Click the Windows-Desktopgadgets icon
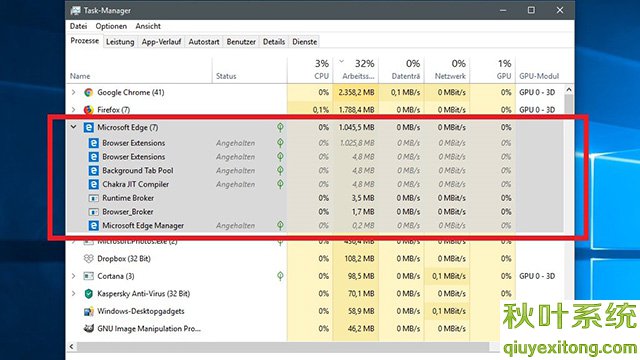This screenshot has height=360, width=640. [89, 311]
